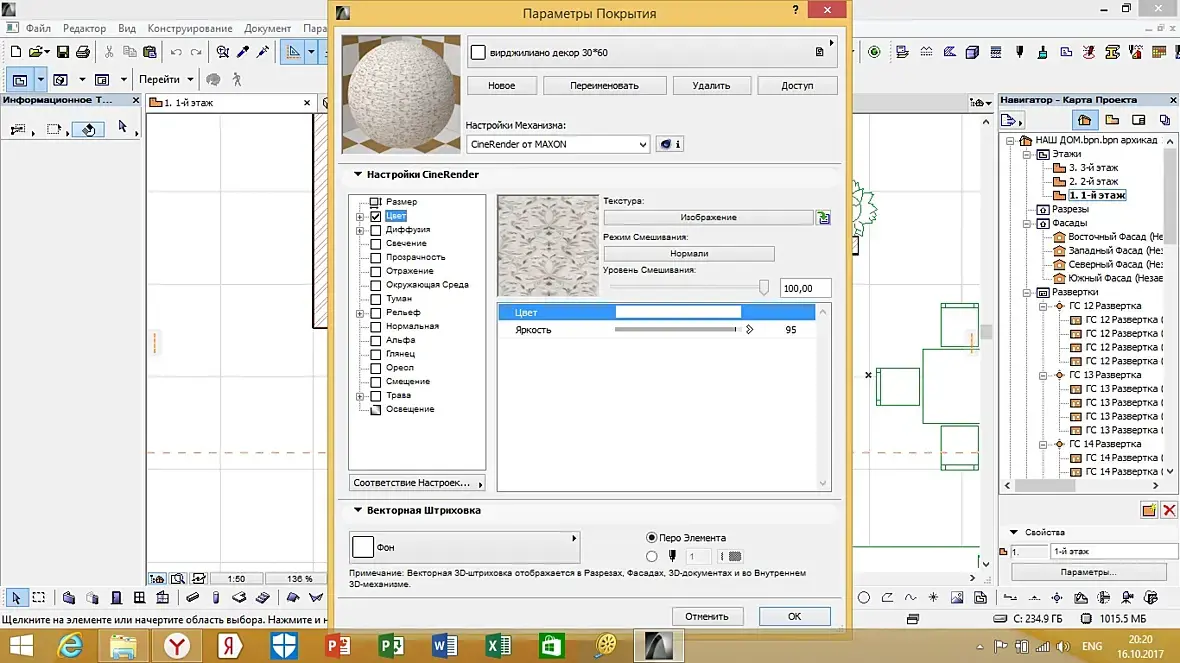Image resolution: width=1180 pixels, height=663 pixels.
Task: Select the eyedropper pick-up parameters tool
Action: (243, 52)
